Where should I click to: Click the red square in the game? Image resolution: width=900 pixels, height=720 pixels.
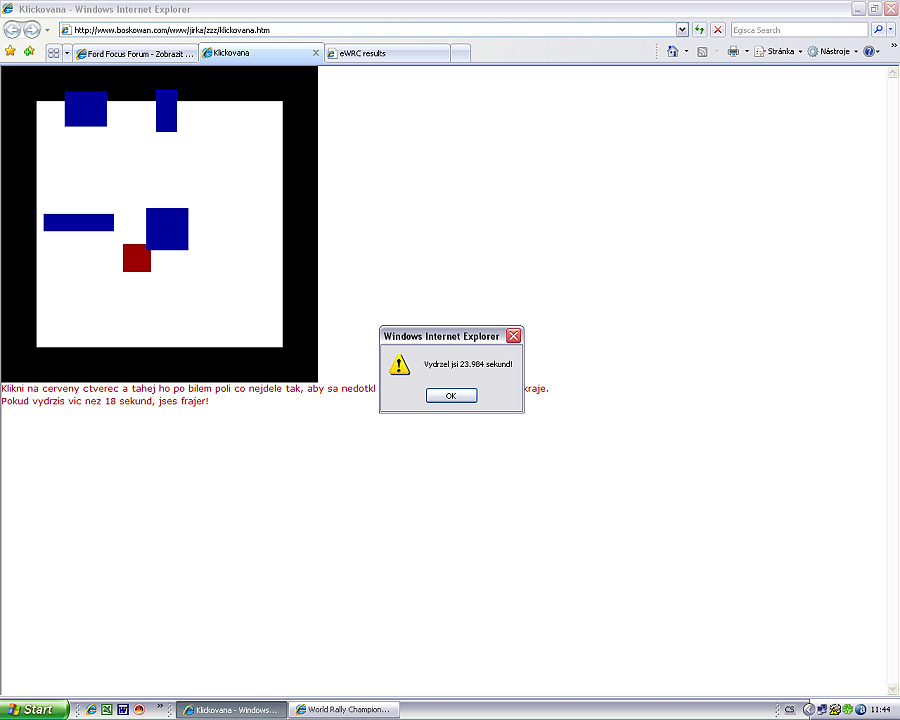(x=136, y=259)
